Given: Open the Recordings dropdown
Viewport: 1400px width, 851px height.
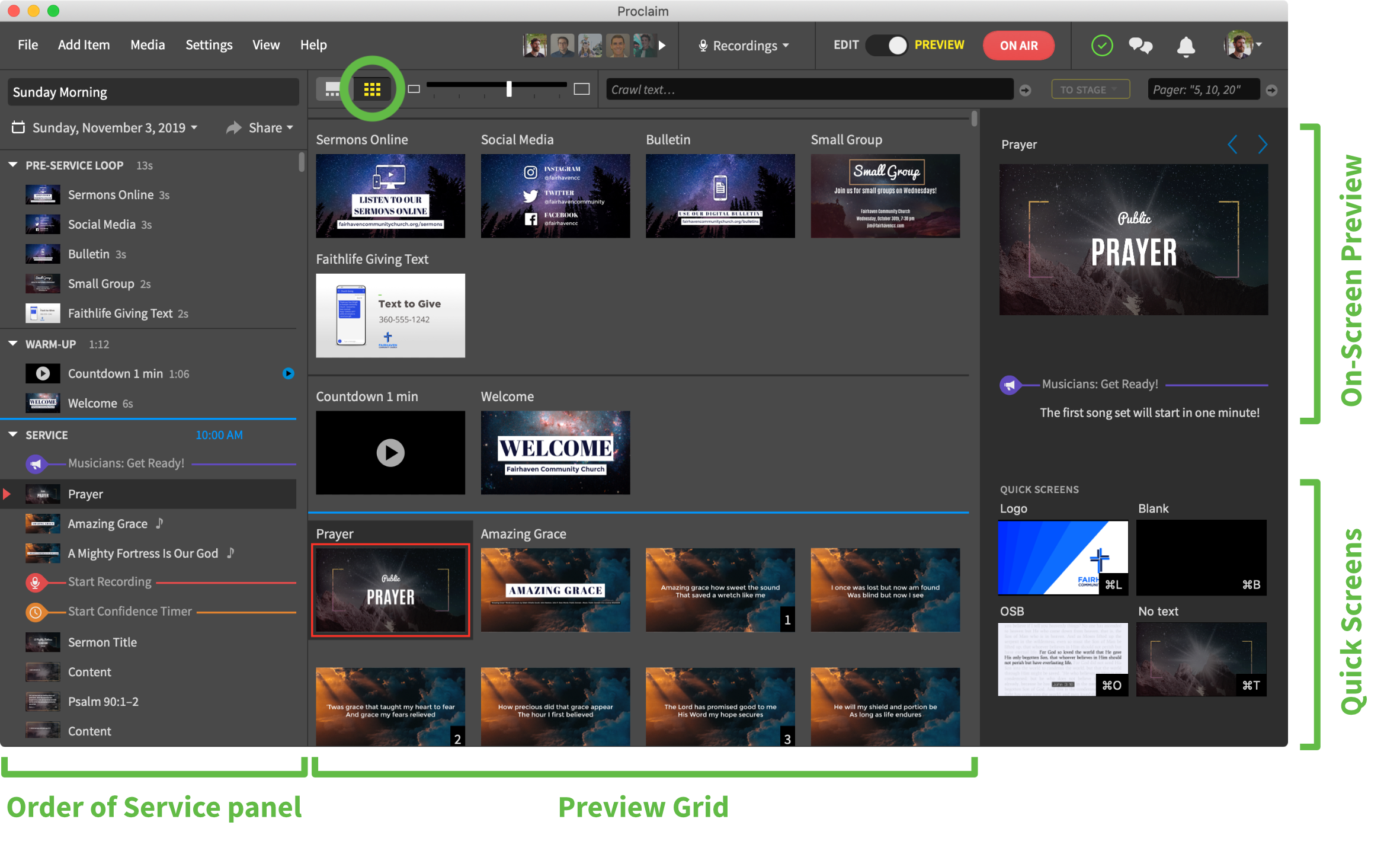Looking at the screenshot, I should point(744,46).
